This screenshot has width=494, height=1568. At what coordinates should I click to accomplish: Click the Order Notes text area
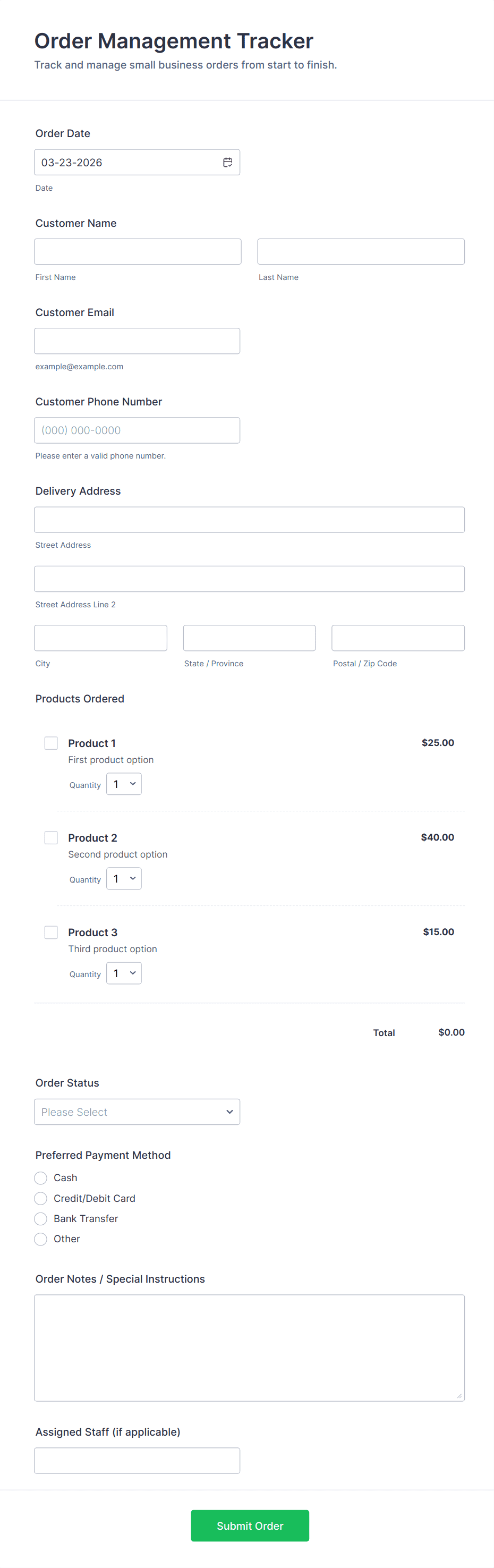[250, 1347]
